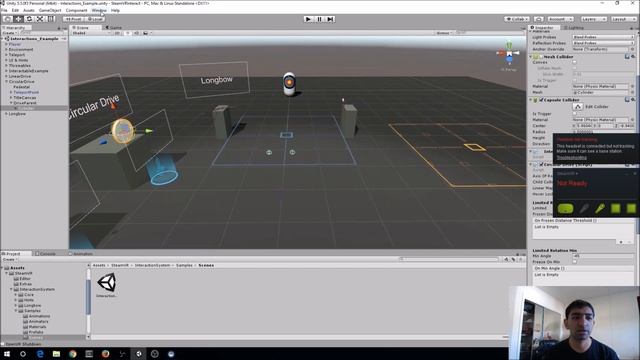Open the File menu
This screenshot has height=360, width=640.
coord(4,10)
